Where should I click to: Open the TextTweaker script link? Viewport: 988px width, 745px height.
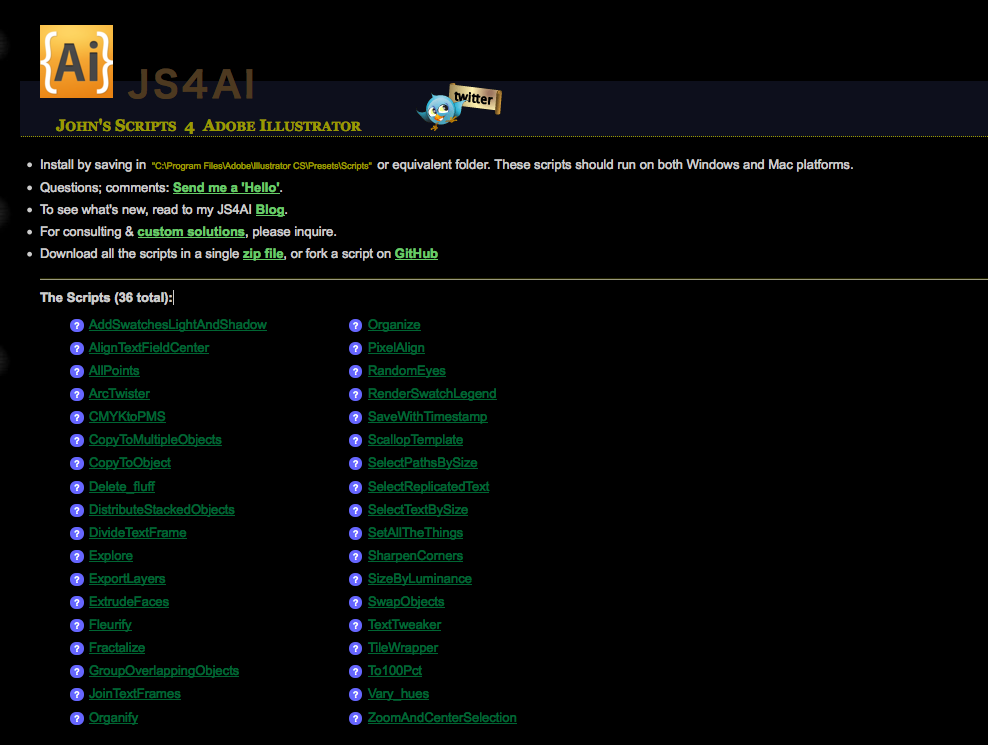(x=405, y=625)
